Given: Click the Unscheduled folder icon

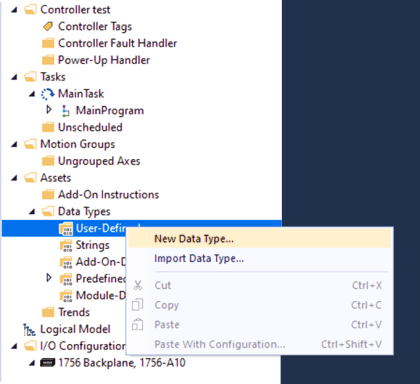Looking at the screenshot, I should pyautogui.click(x=48, y=127).
